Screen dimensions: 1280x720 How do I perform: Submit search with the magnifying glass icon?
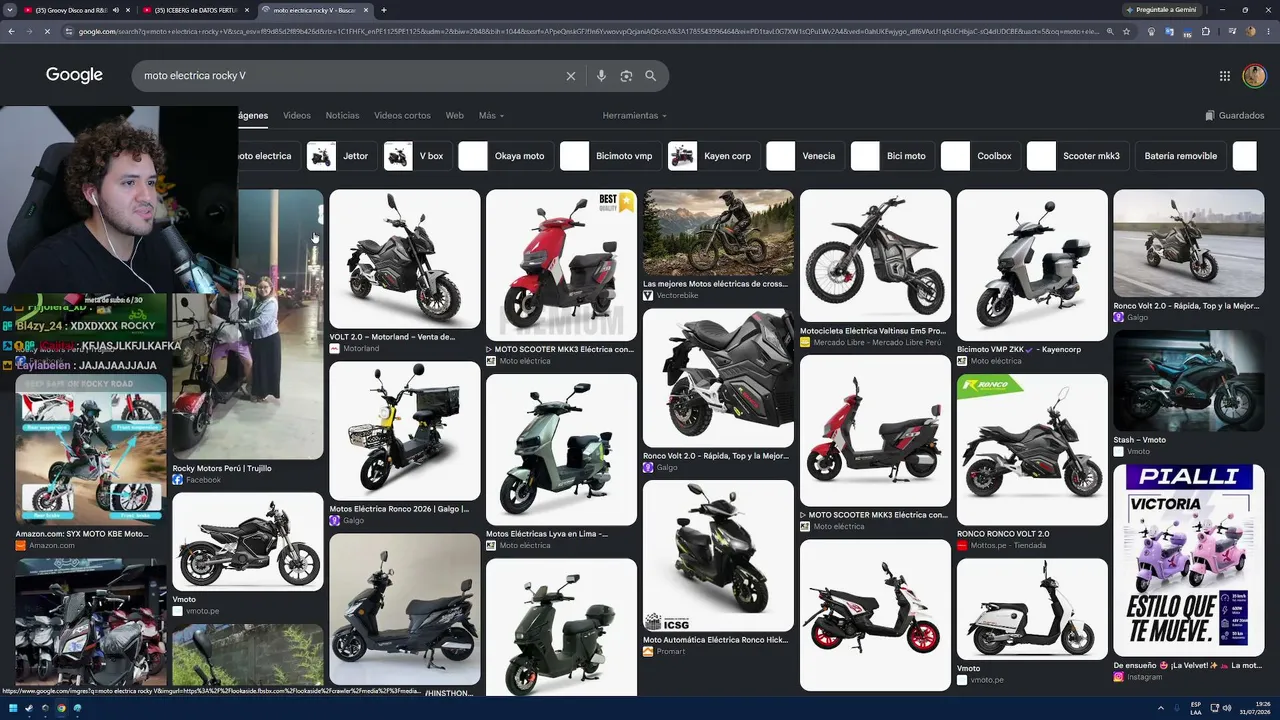(x=651, y=76)
